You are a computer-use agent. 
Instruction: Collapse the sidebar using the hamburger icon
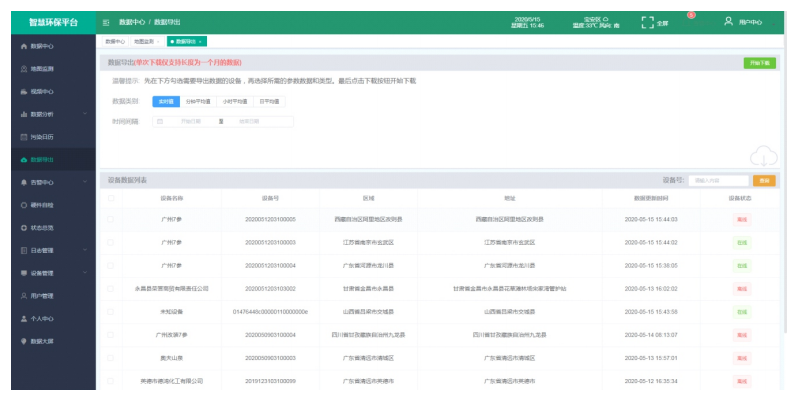[107, 22]
